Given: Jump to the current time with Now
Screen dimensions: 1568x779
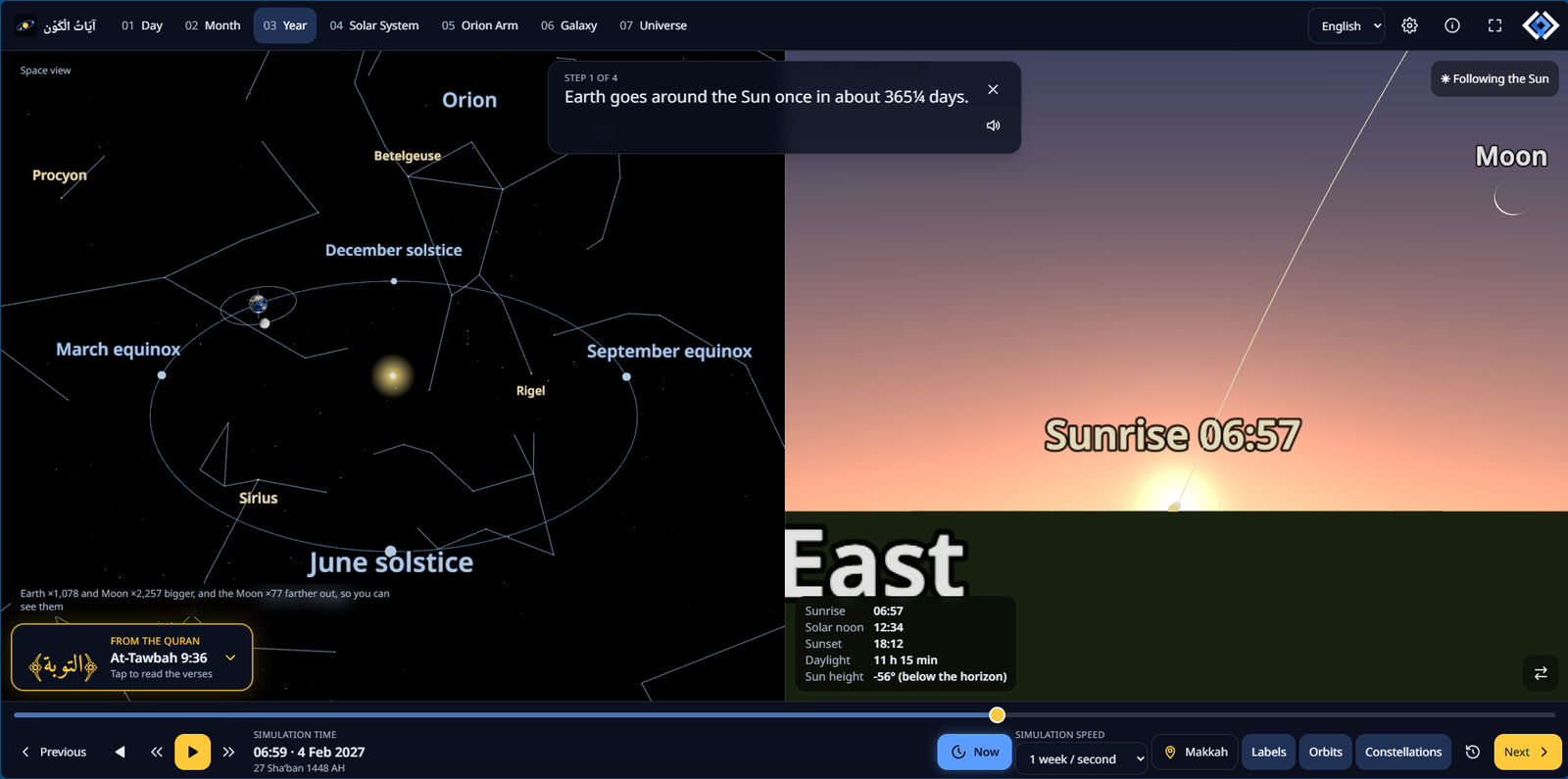Looking at the screenshot, I should pos(974,752).
